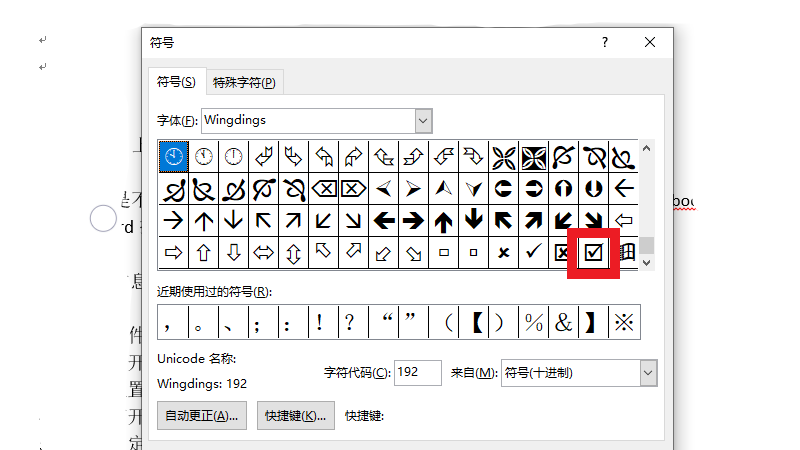Open dialog help with the question mark button
This screenshot has width=800, height=450.
coord(605,42)
